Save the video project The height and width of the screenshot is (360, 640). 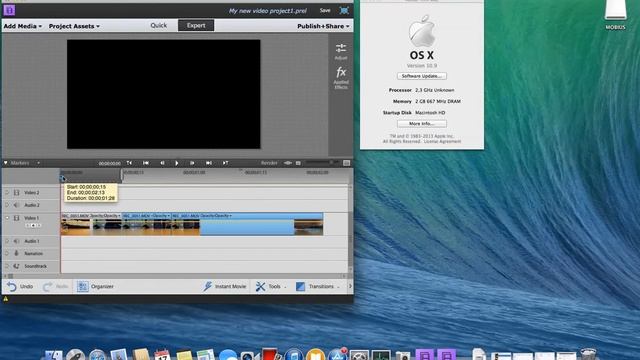(325, 11)
